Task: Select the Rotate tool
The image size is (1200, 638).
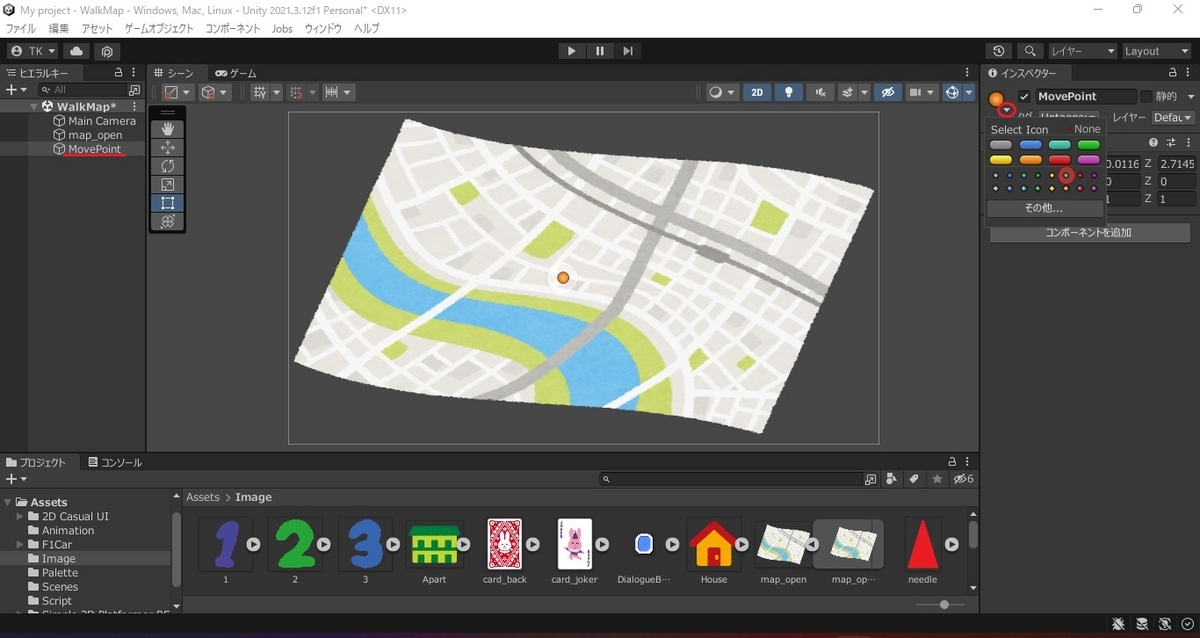Action: 167,166
